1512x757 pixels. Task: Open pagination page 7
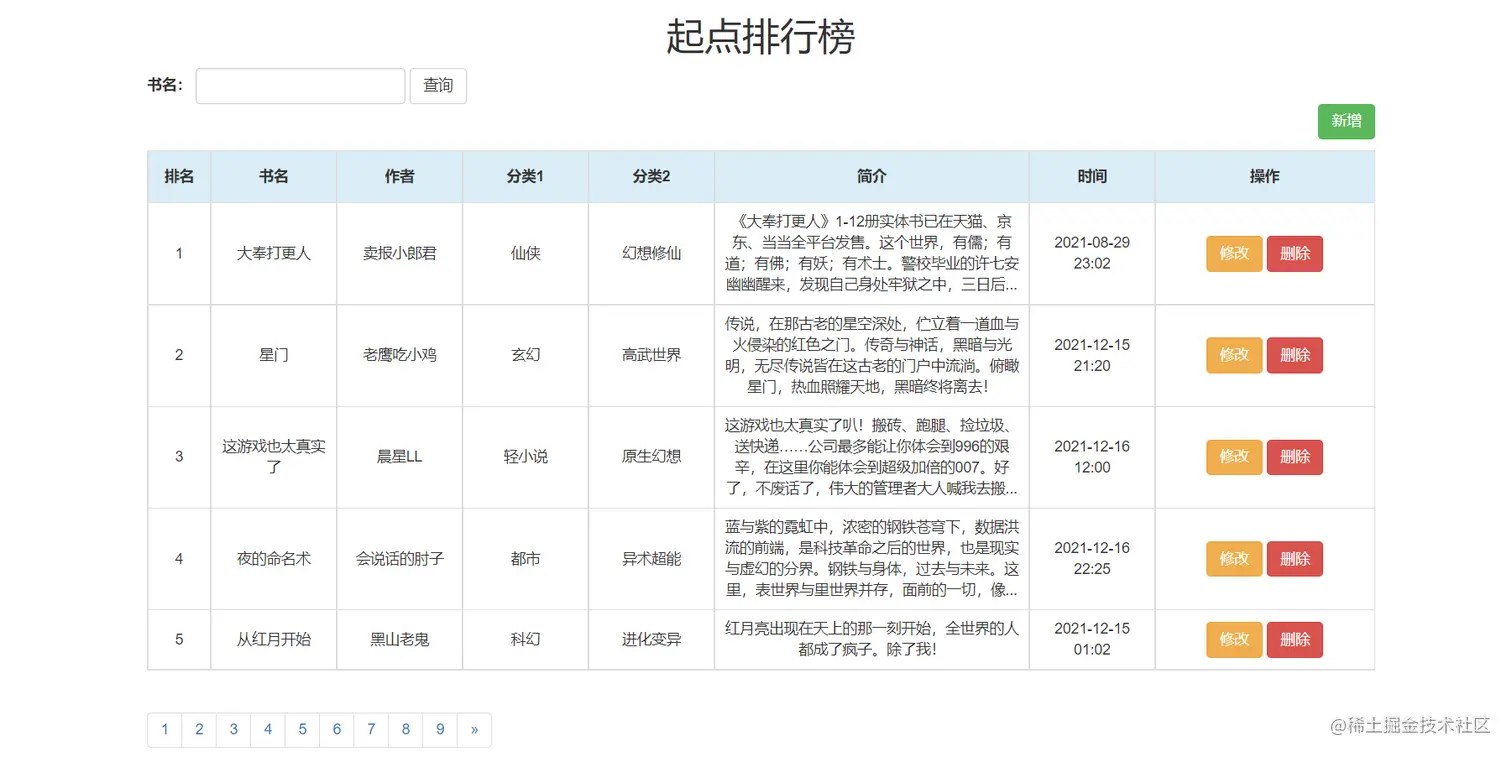click(x=371, y=730)
